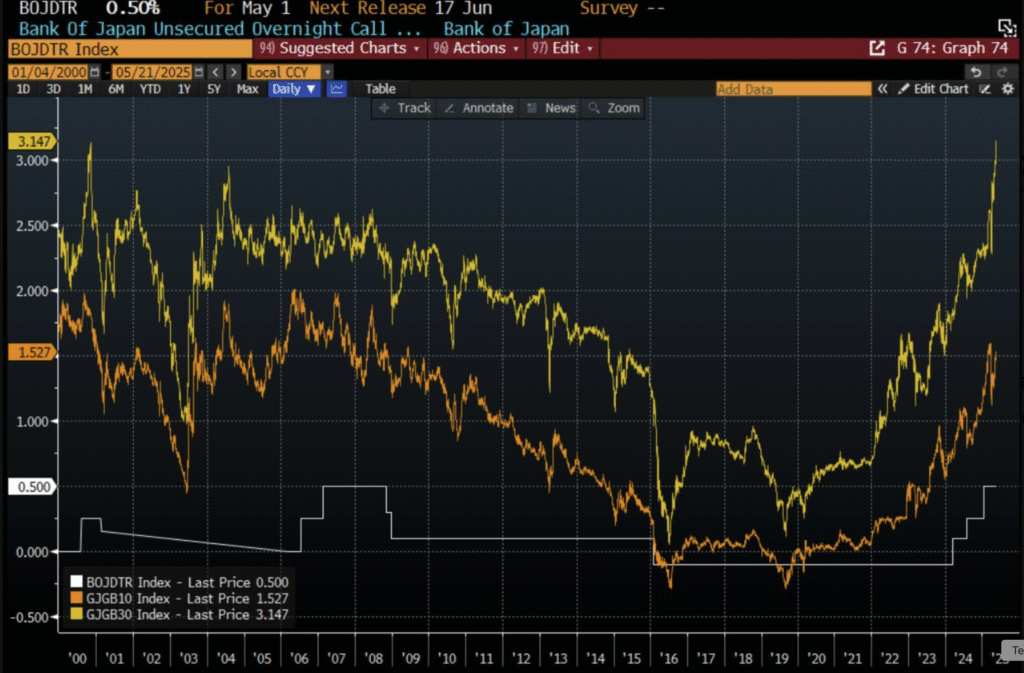Select the 1Y range tab
Image resolution: width=1024 pixels, height=673 pixels.
point(184,89)
